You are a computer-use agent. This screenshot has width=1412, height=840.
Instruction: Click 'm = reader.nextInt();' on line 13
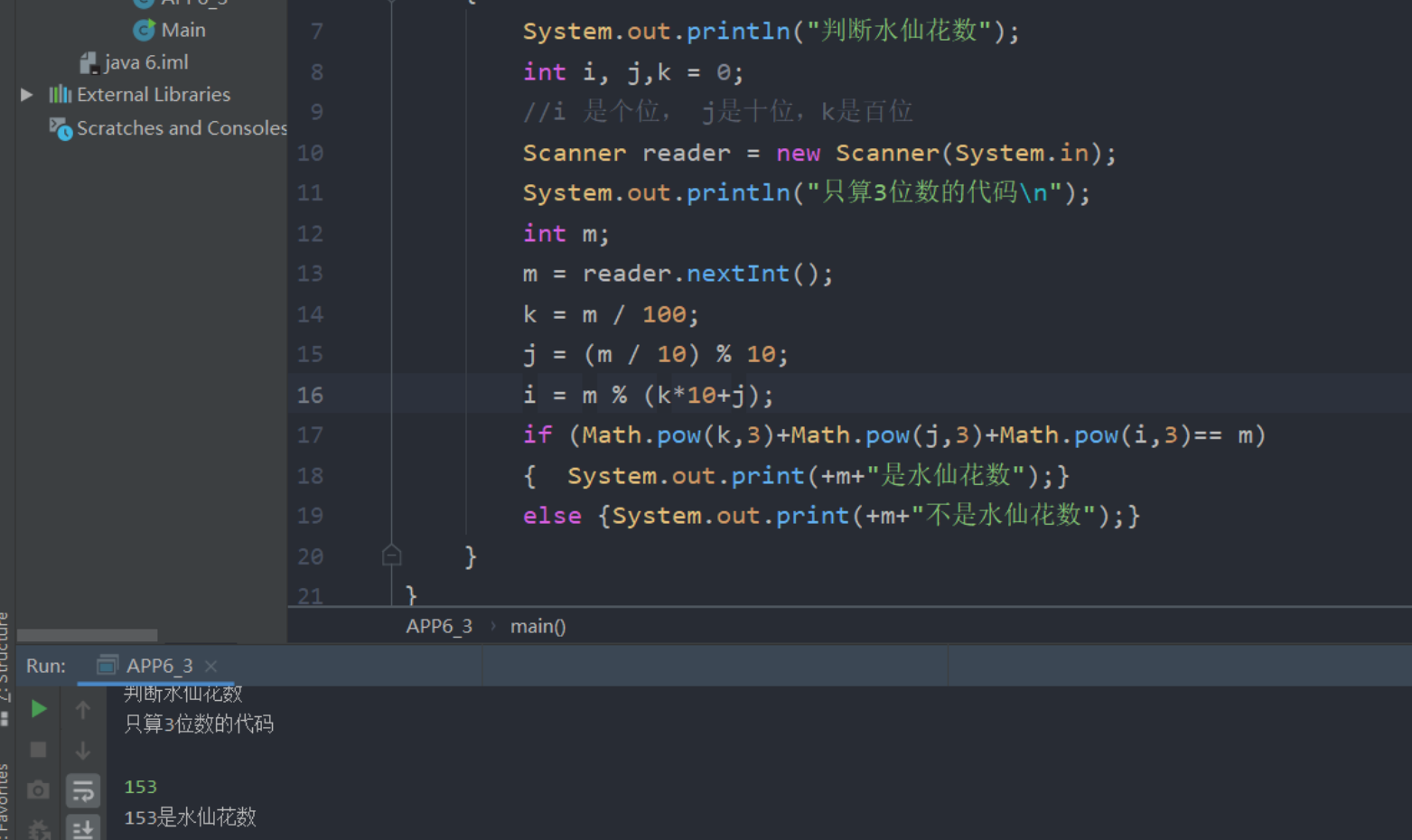pos(678,274)
